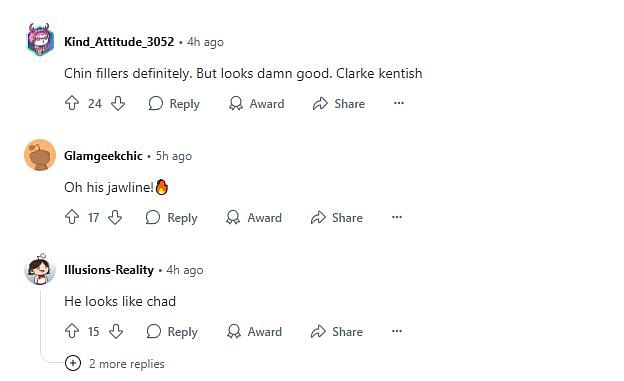Give an award to Illusions-Reality's comment
This screenshot has height=381, width=624.
point(254,331)
